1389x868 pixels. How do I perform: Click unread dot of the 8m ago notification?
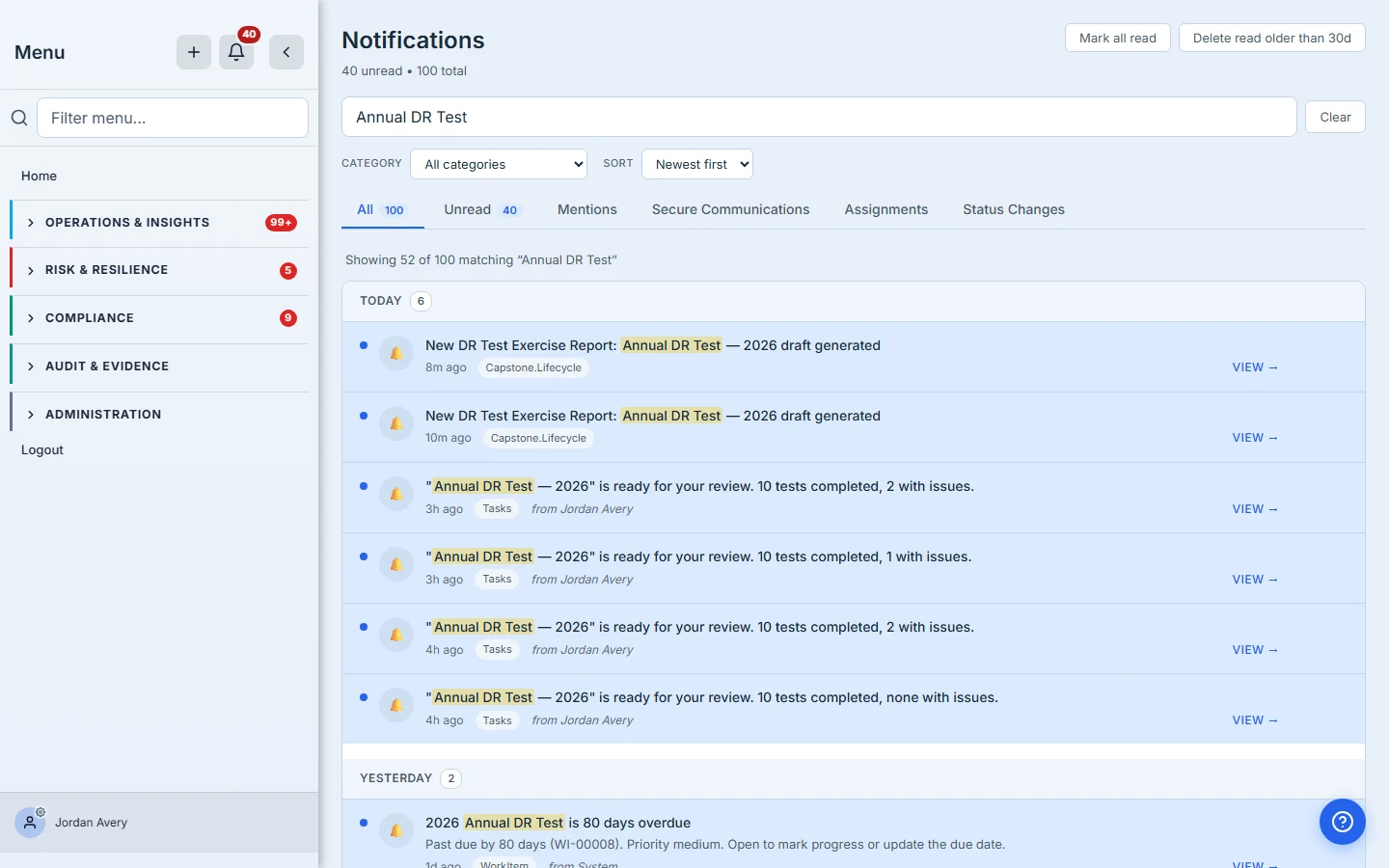[x=364, y=345]
